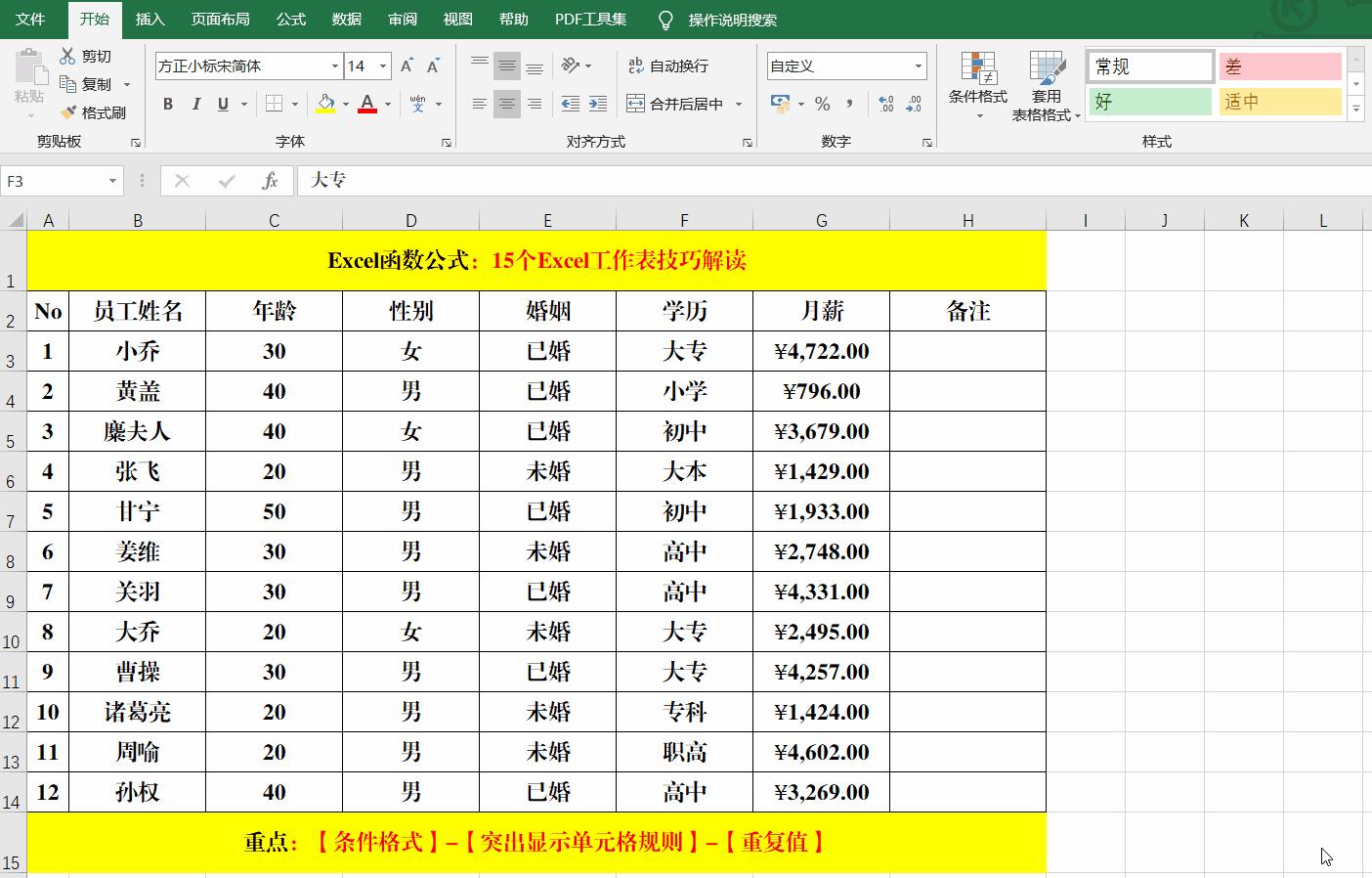Viewport: 1372px width, 878px height.
Task: Toggle underline formatting
Action: coord(223,102)
